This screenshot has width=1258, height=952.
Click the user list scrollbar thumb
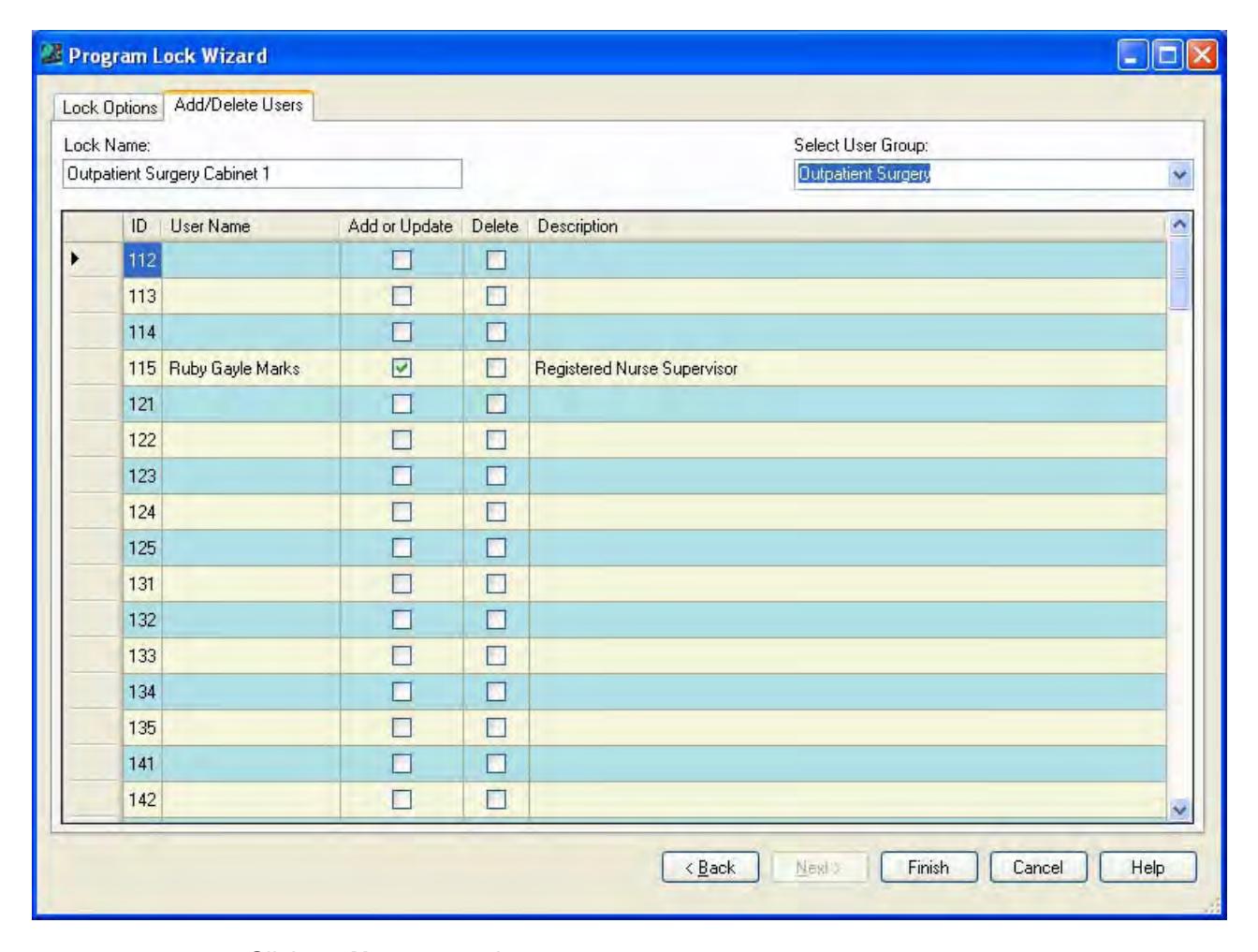tap(1179, 273)
